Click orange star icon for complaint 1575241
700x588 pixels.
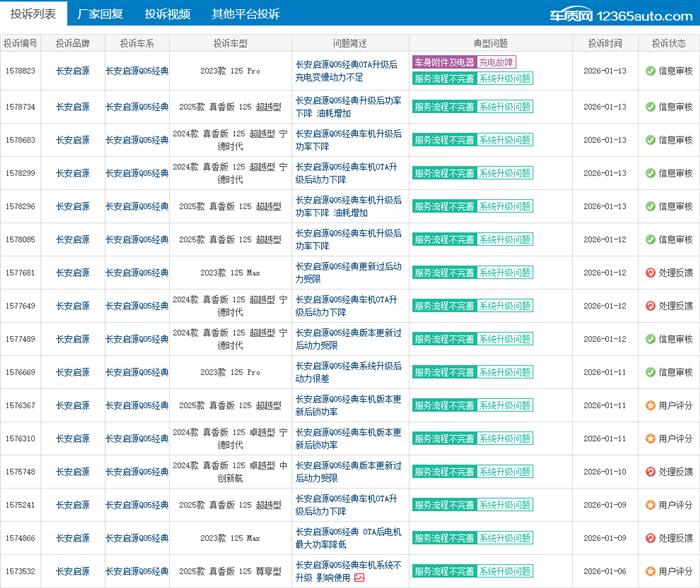click(650, 504)
